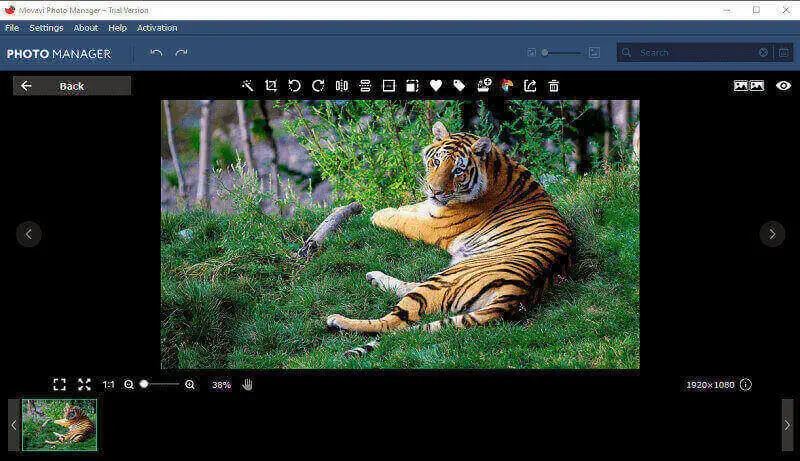This screenshot has width=800, height=461.
Task: Go to next photo with right arrow
Action: (x=772, y=234)
